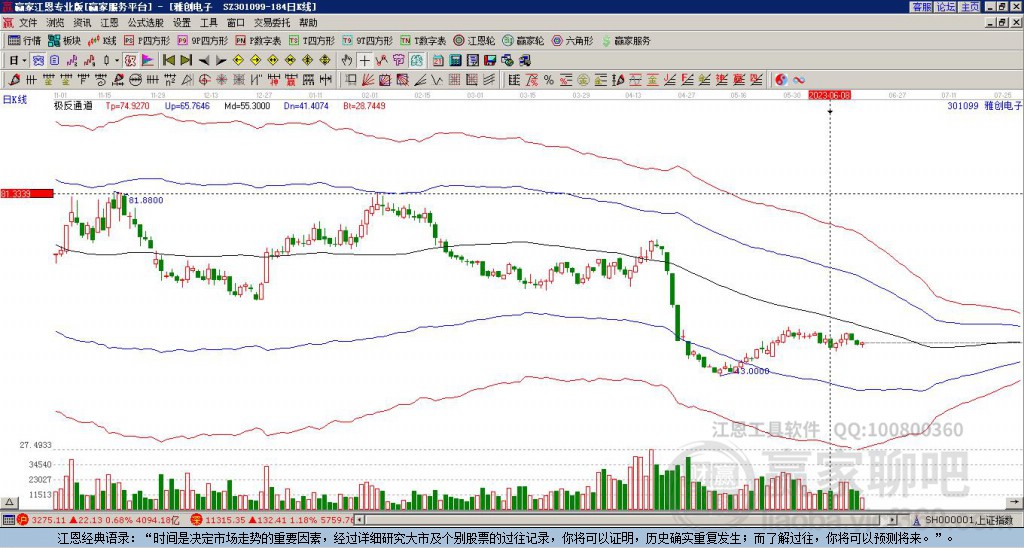This screenshot has width=1024, height=548.
Task: Select the Gann fan lines tool
Action: (368, 80)
